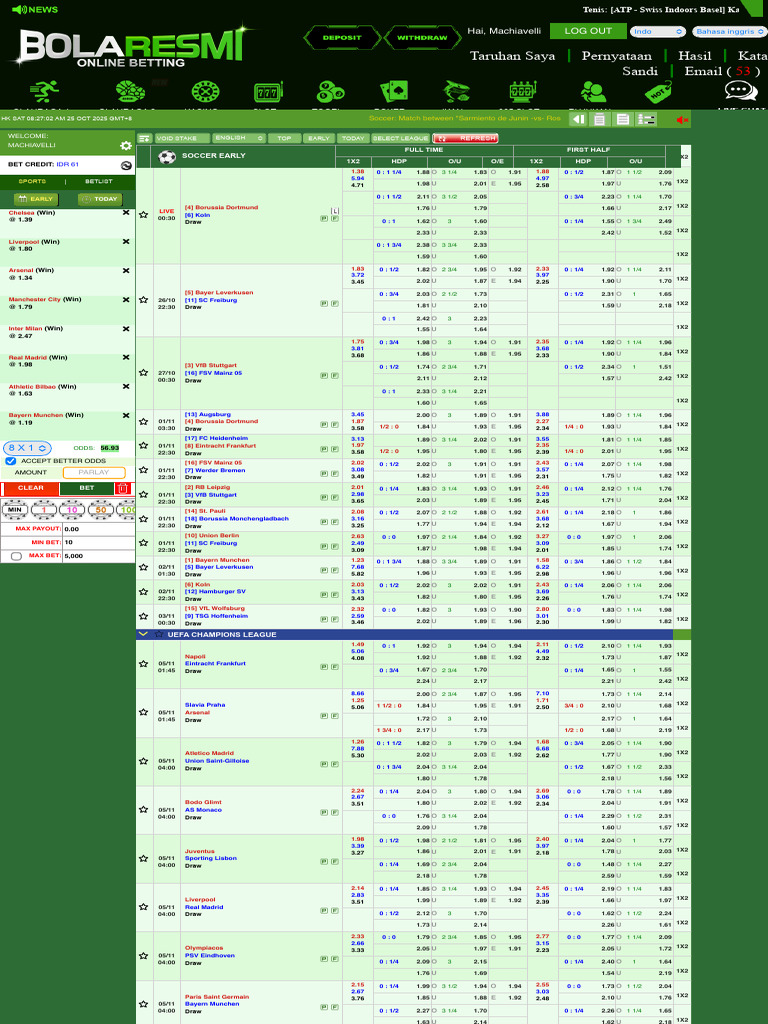The height and width of the screenshot is (1024, 768).
Task: Click the LOG OUT button
Action: click(x=588, y=31)
